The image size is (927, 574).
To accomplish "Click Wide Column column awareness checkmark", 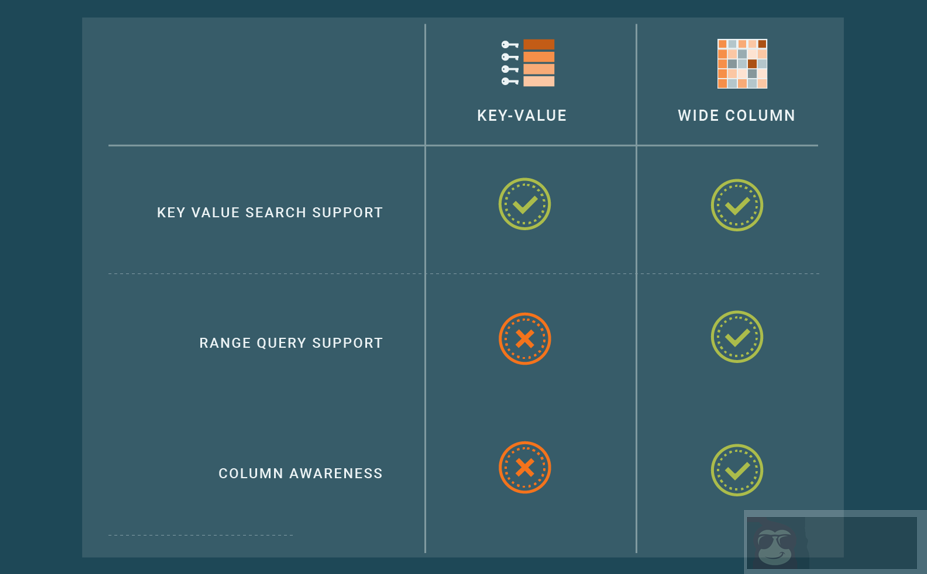I will tap(737, 470).
